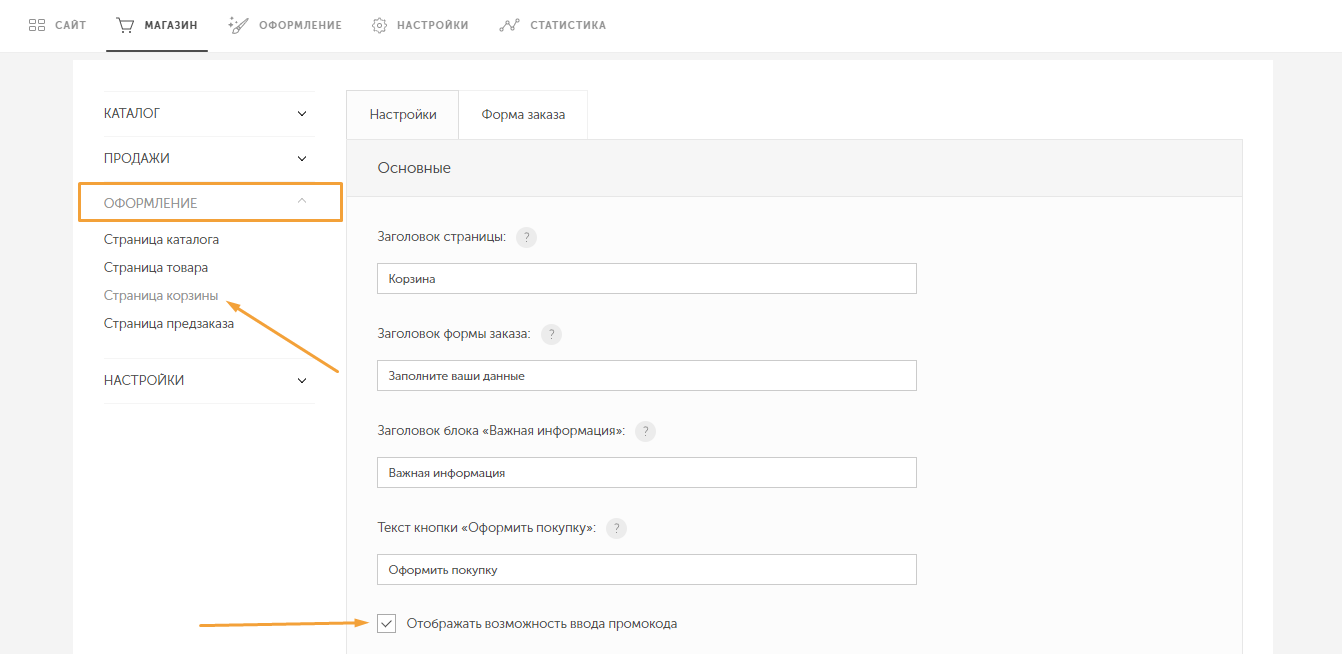The width and height of the screenshot is (1342, 654).
Task: Switch to the Форма заказа tab
Action: tap(523, 115)
